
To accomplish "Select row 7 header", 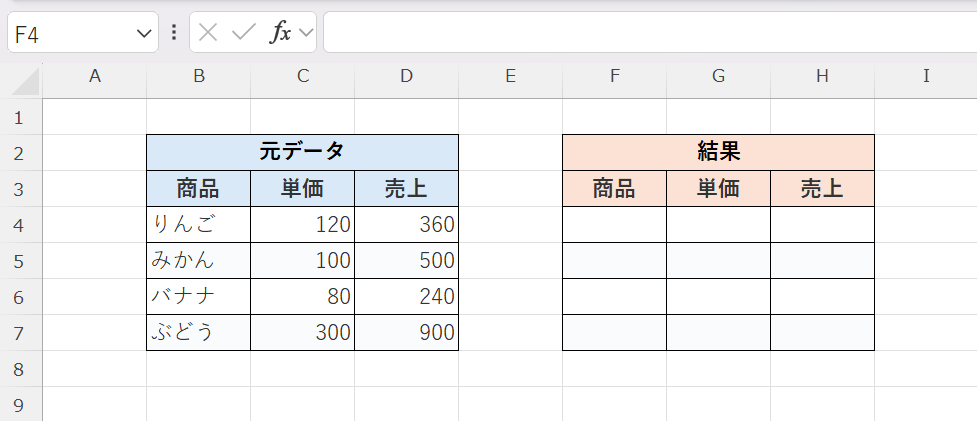I will point(19,333).
